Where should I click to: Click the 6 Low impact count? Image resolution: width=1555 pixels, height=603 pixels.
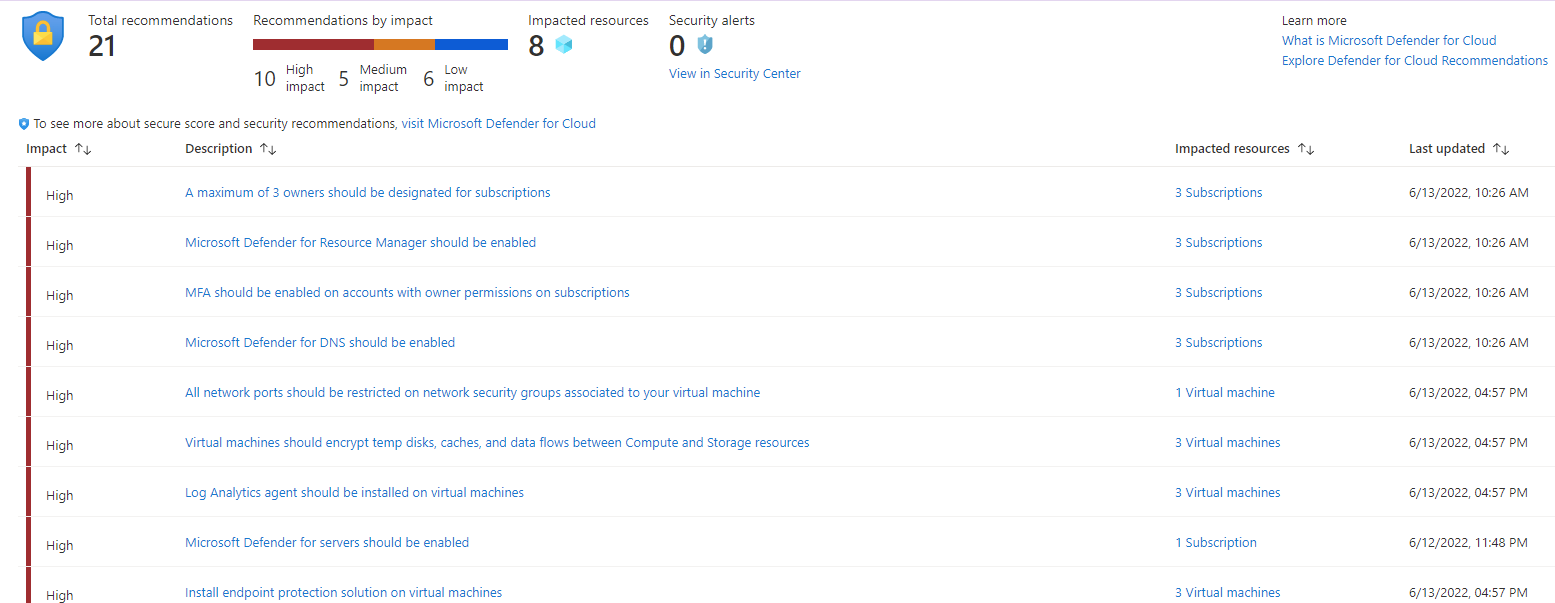pyautogui.click(x=453, y=78)
